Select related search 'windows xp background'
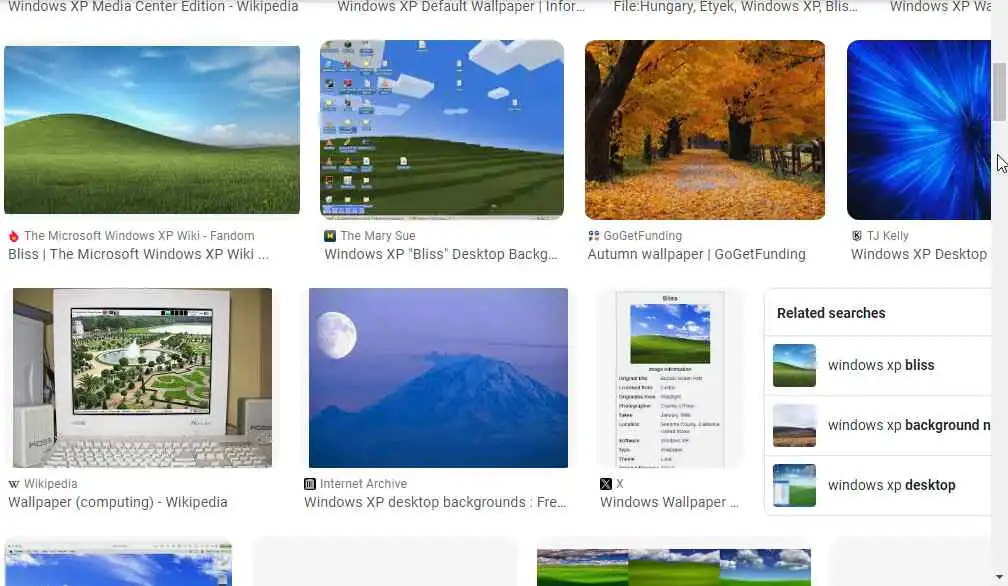 tap(878, 425)
